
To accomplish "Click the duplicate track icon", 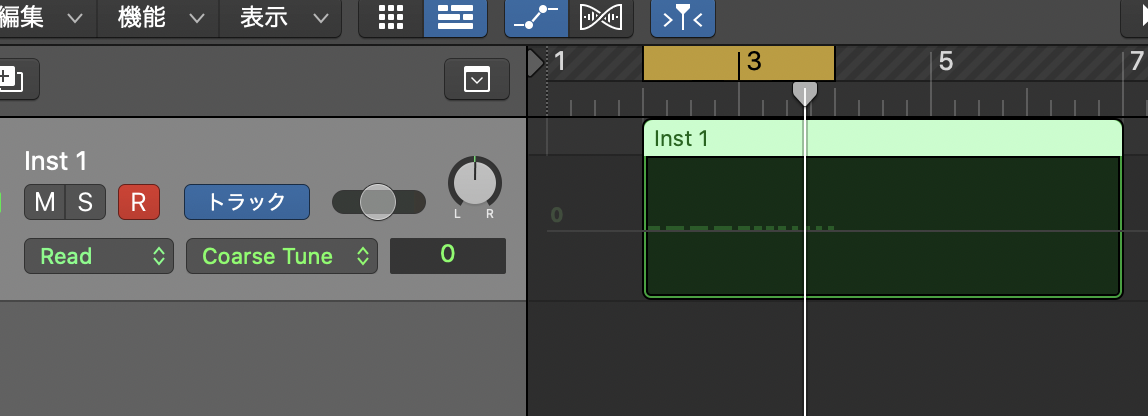I will [14, 79].
